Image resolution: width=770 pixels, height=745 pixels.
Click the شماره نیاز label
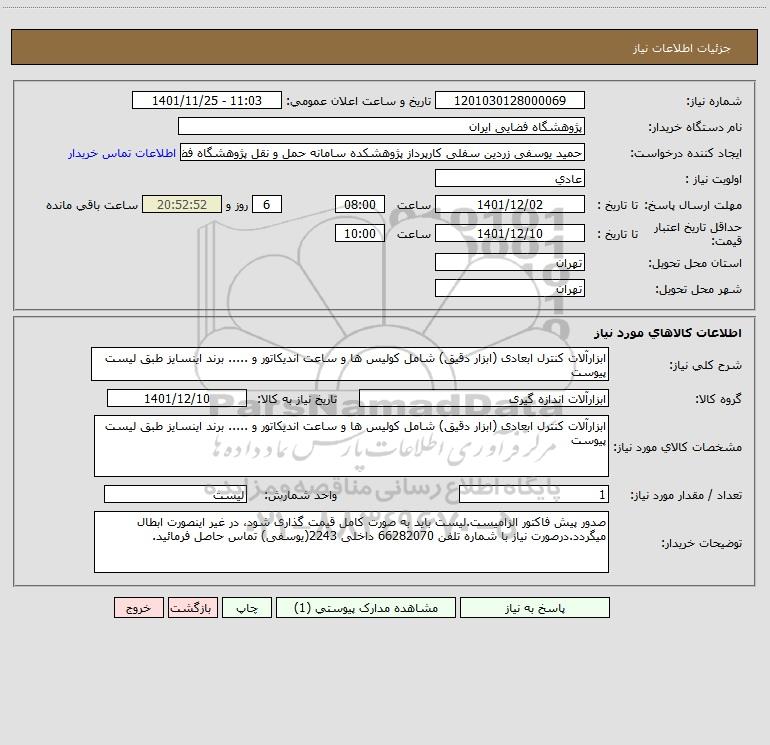tap(714, 101)
